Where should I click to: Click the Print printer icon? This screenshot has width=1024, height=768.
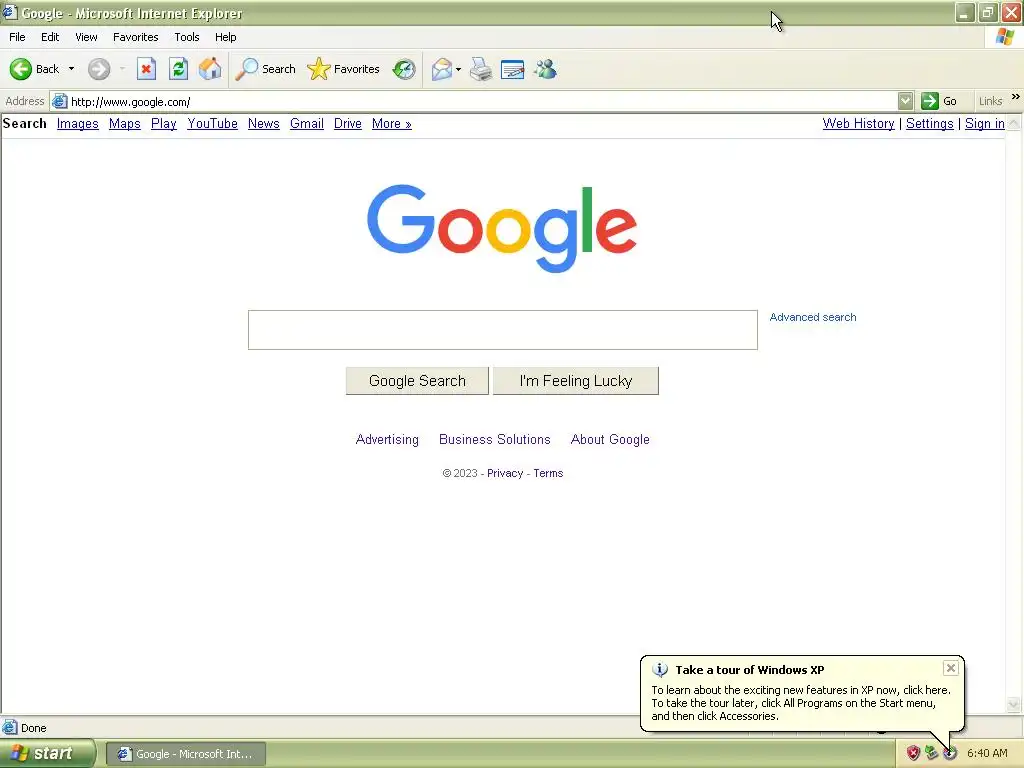pyautogui.click(x=481, y=69)
